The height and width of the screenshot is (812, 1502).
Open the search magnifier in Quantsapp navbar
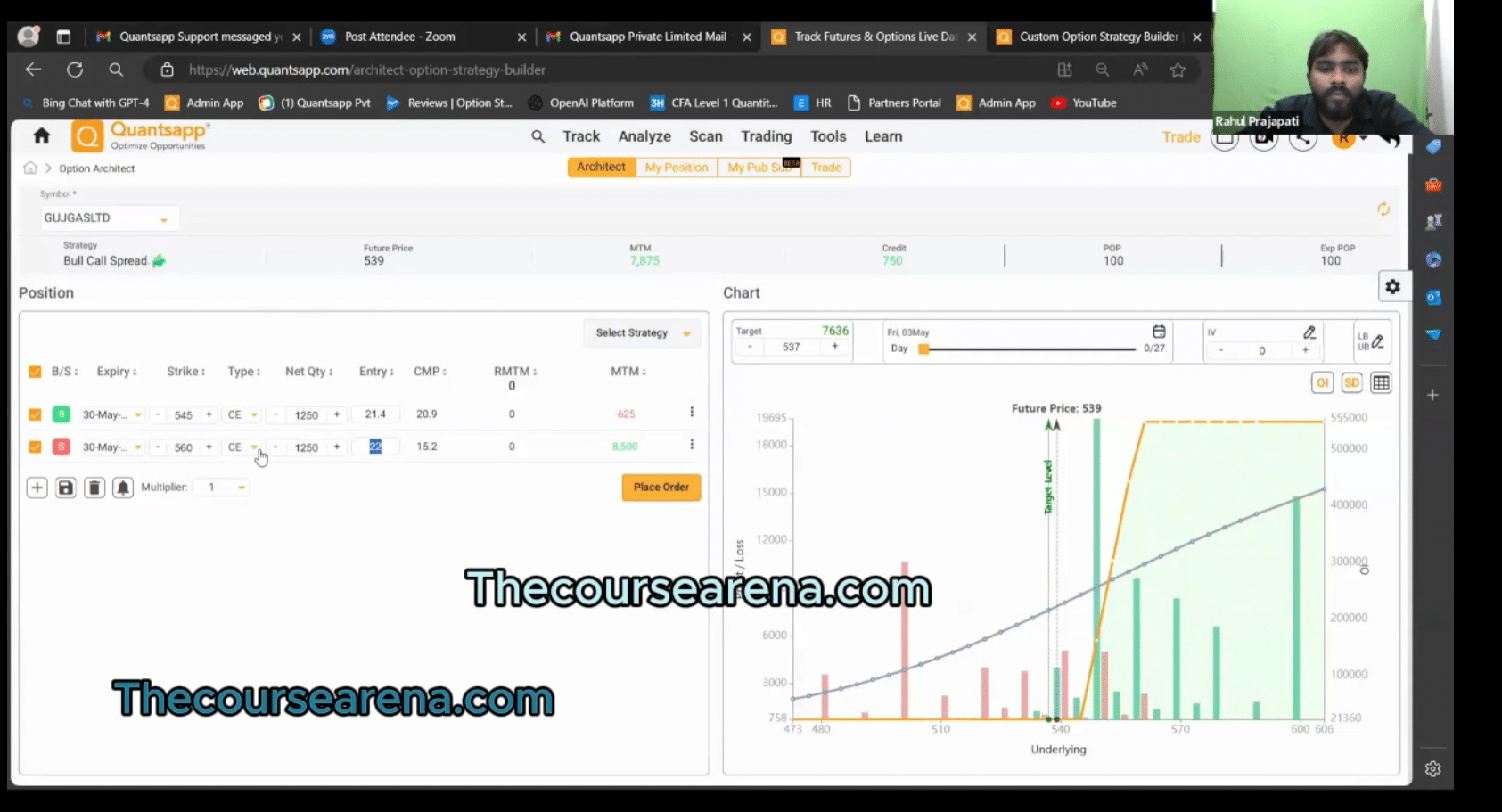click(538, 136)
